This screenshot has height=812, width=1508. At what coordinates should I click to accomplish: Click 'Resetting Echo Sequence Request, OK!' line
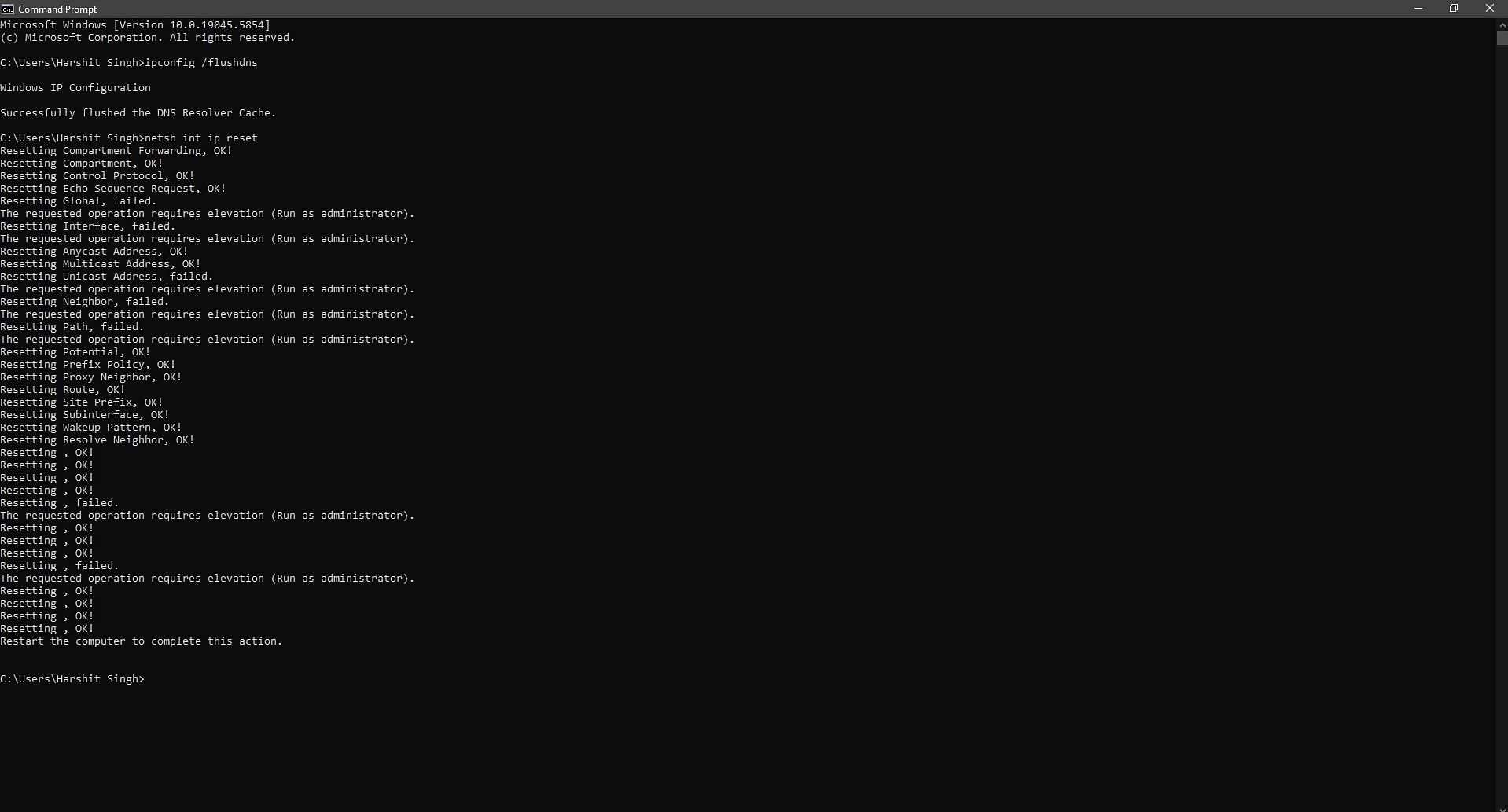(x=113, y=189)
